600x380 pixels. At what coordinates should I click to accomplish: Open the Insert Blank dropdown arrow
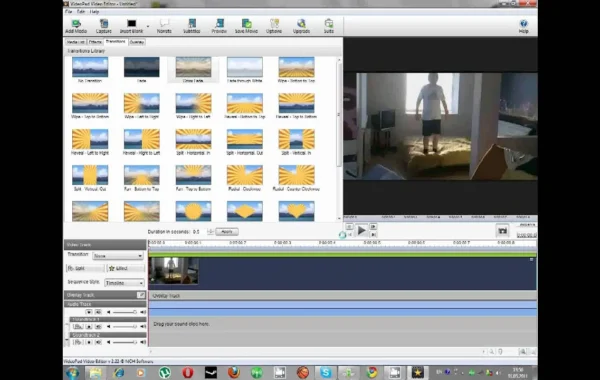(148, 26)
